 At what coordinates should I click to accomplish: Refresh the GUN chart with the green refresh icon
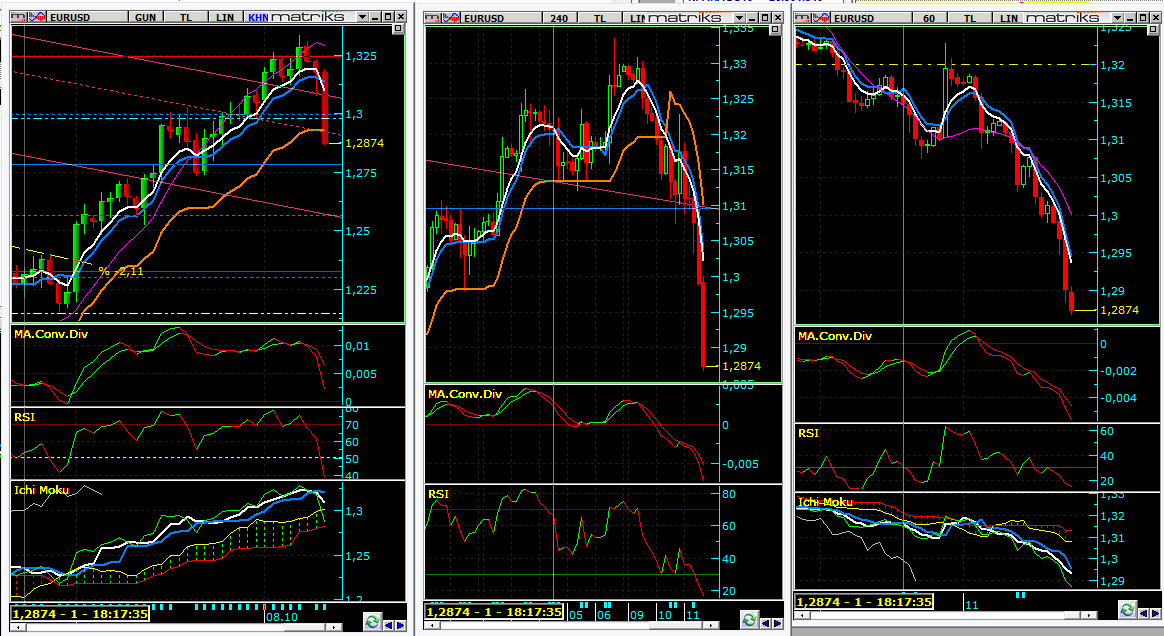click(x=373, y=621)
